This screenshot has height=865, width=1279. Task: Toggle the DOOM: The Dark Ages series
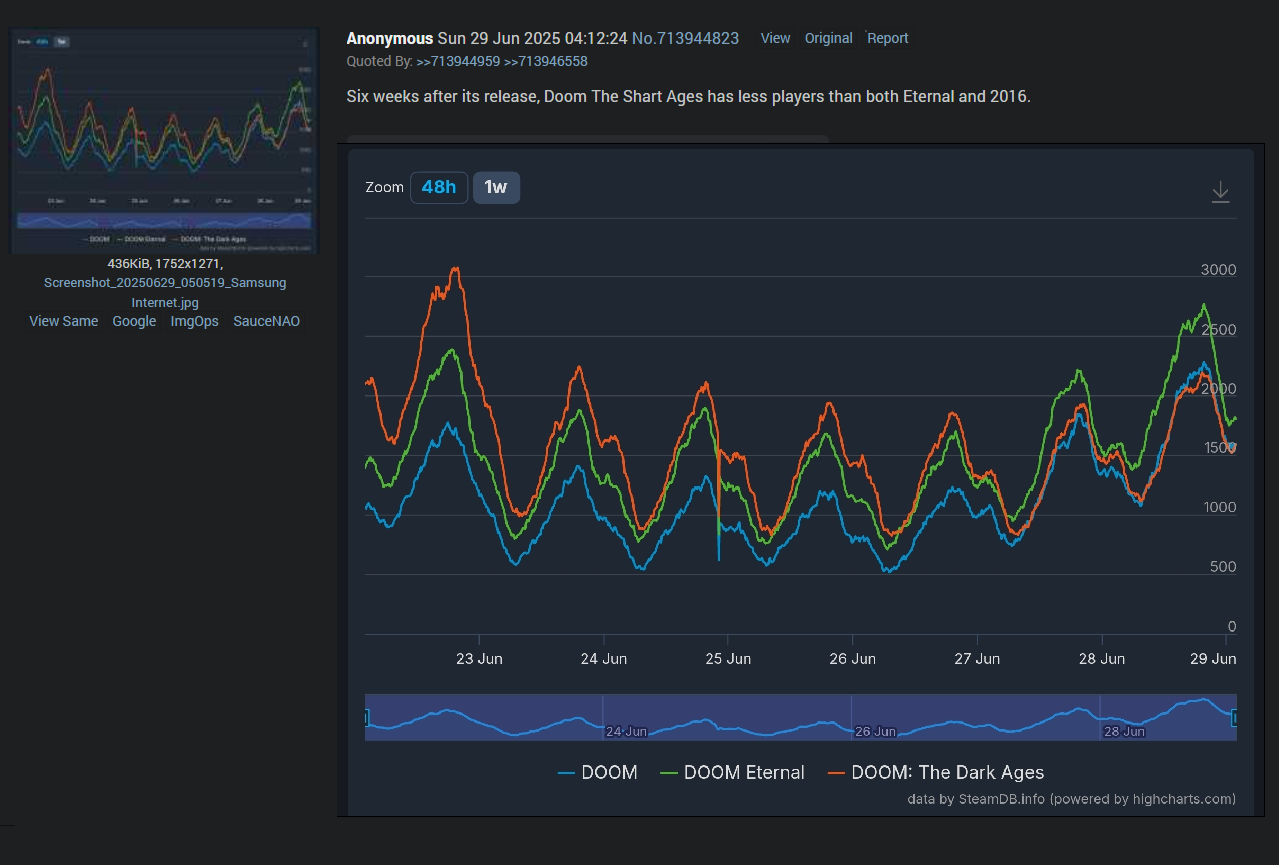[x=936, y=772]
